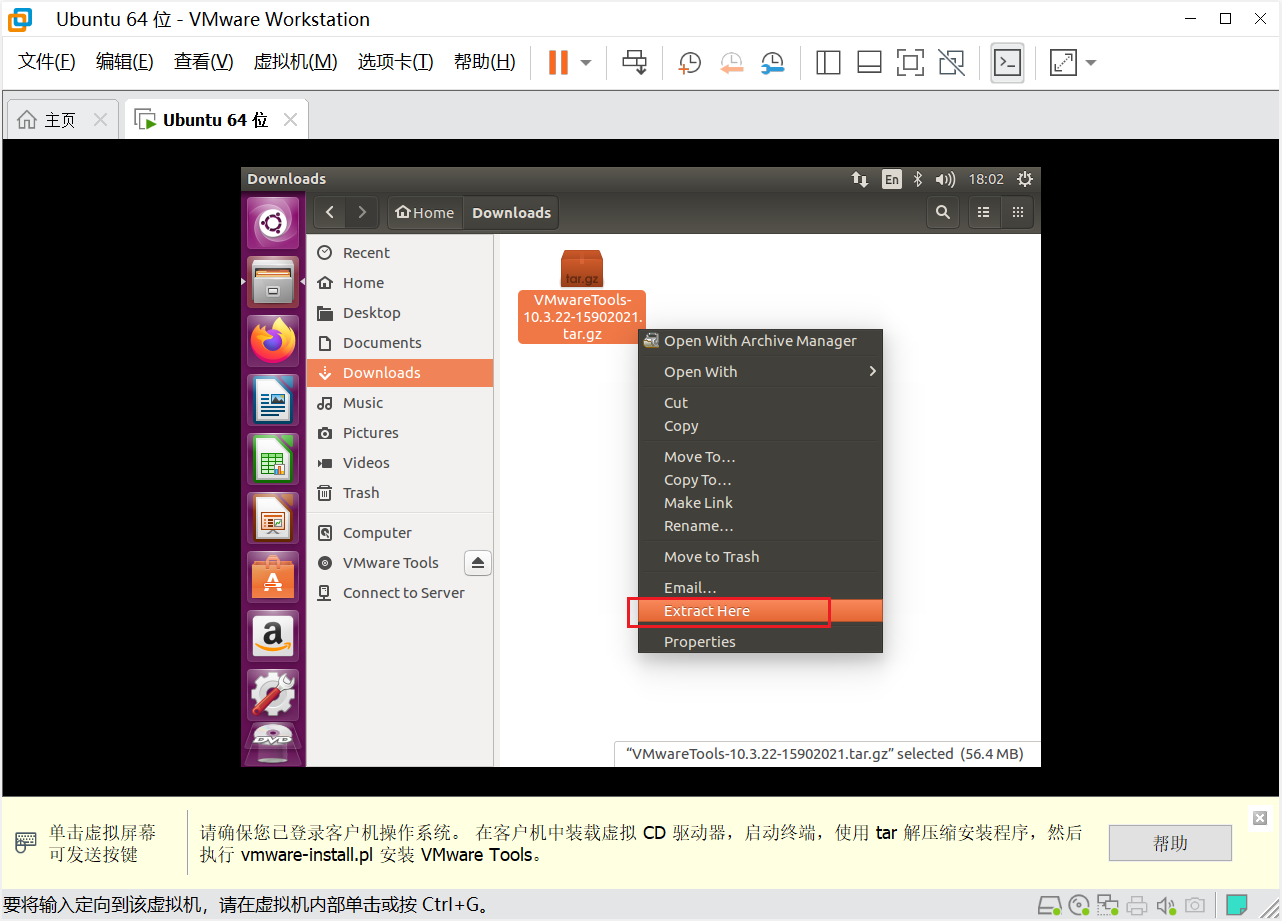Open the 查看(V) menu
Screen dimensions: 1282x921
(203, 62)
